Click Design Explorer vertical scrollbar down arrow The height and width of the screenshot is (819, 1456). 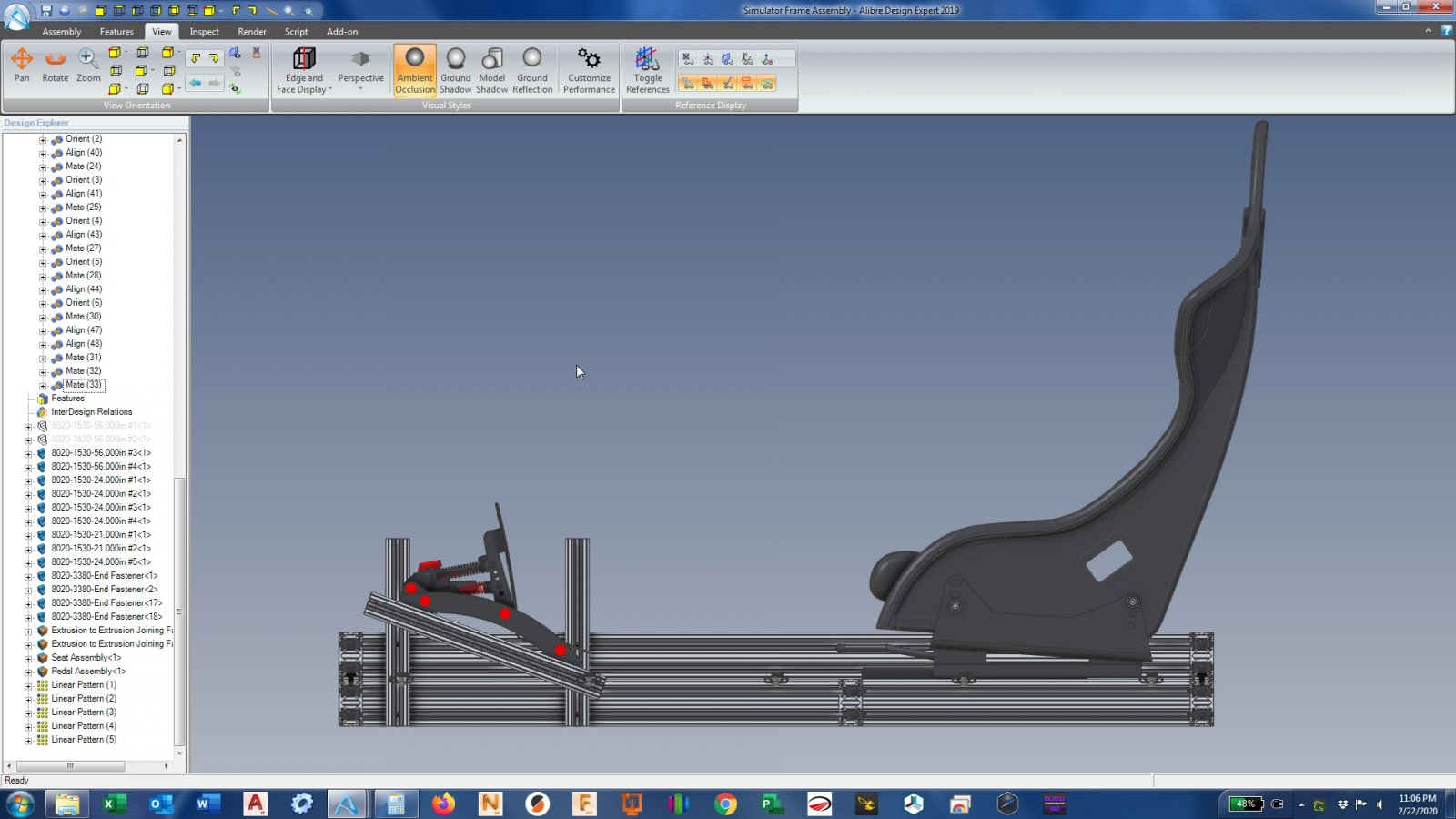[179, 753]
